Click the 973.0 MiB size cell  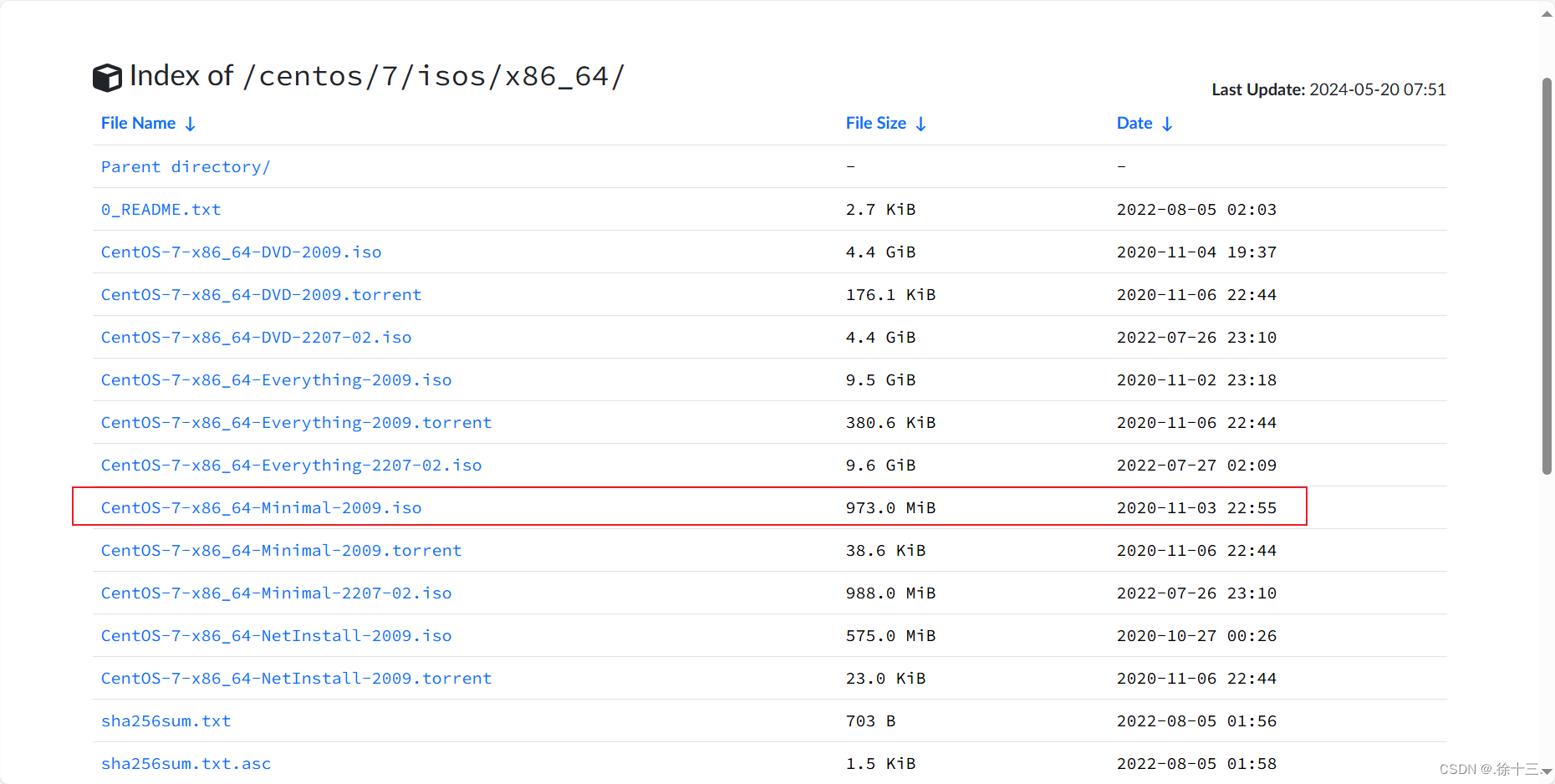(x=891, y=507)
